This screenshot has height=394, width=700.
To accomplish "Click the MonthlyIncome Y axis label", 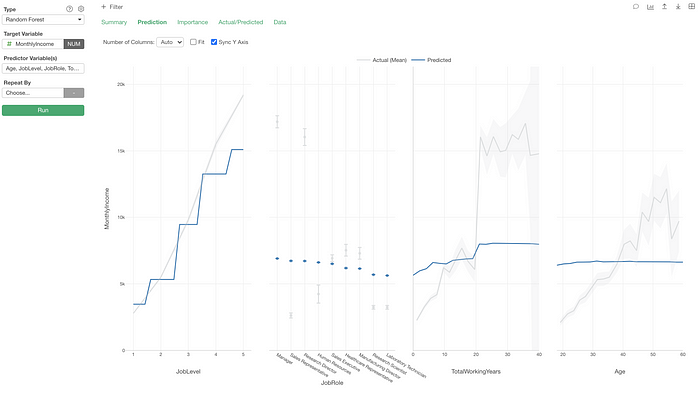I will pos(107,208).
